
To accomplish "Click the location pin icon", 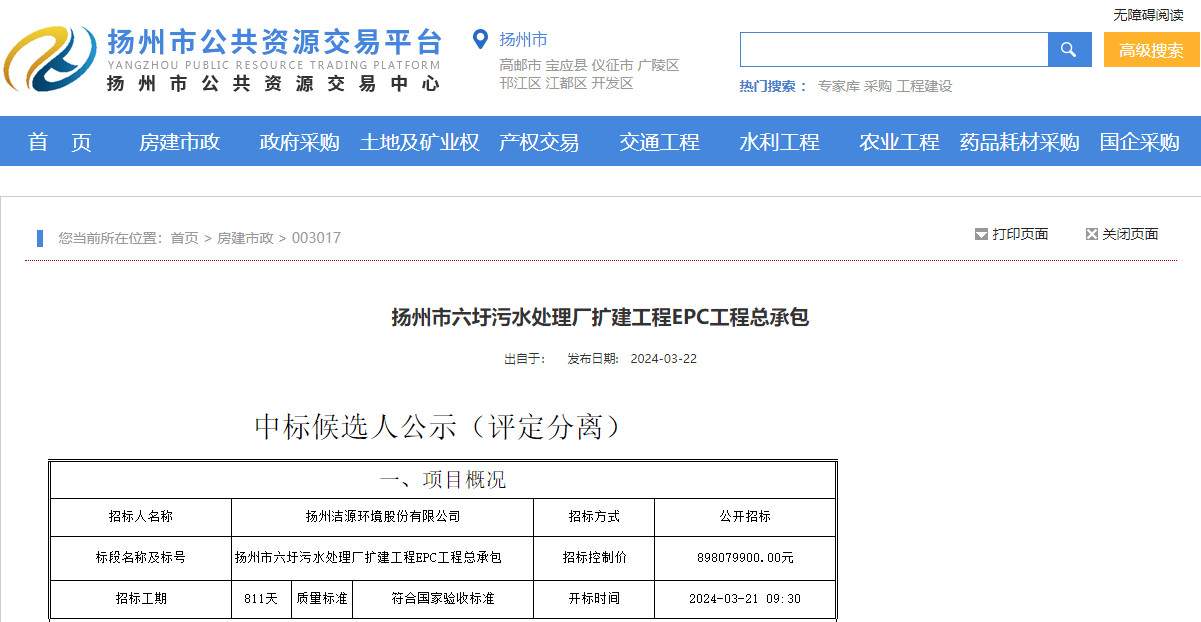I will (x=480, y=40).
